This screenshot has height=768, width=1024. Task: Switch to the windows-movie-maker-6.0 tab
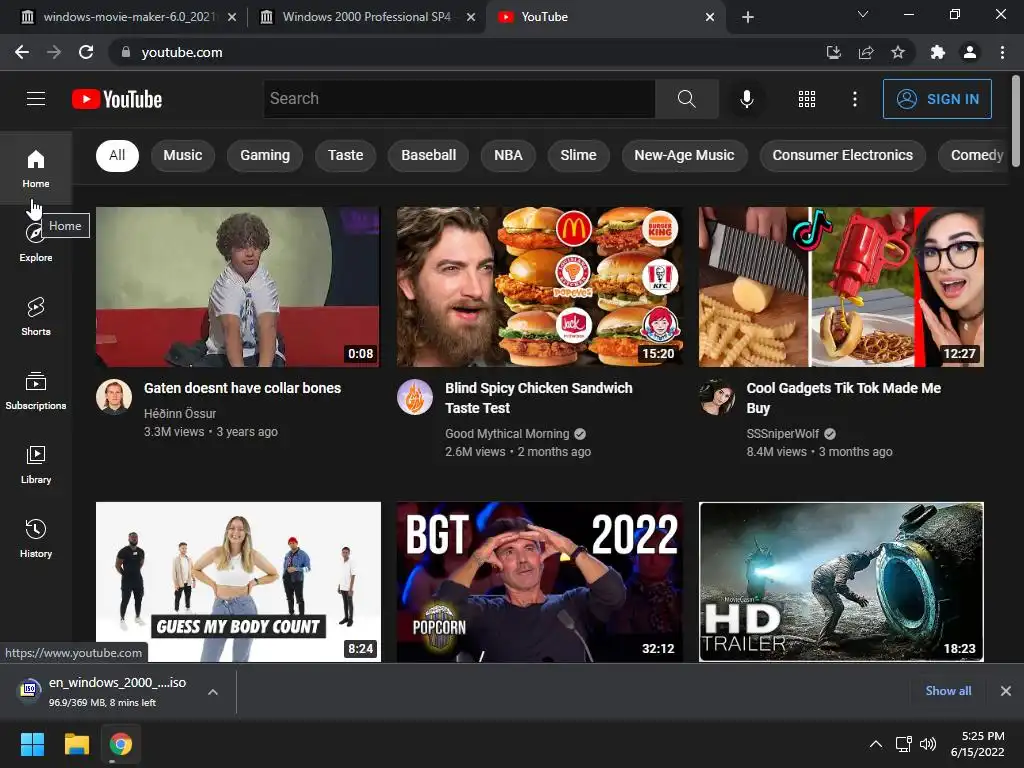[x=129, y=17]
